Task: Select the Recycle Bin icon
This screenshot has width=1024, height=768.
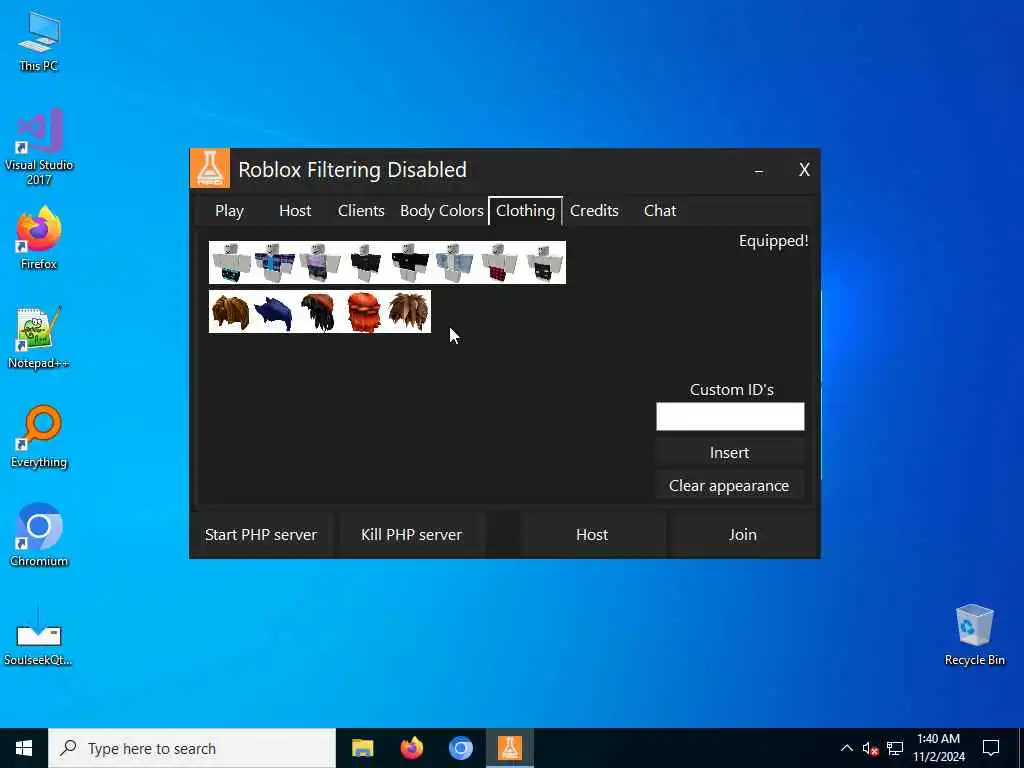Action: pos(974,635)
